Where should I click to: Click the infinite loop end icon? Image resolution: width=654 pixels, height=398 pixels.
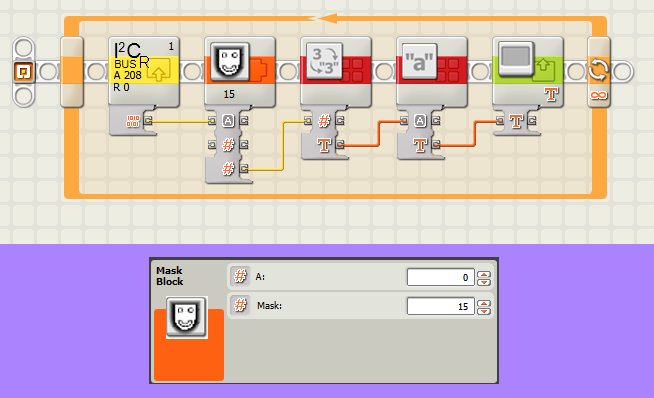(x=599, y=72)
